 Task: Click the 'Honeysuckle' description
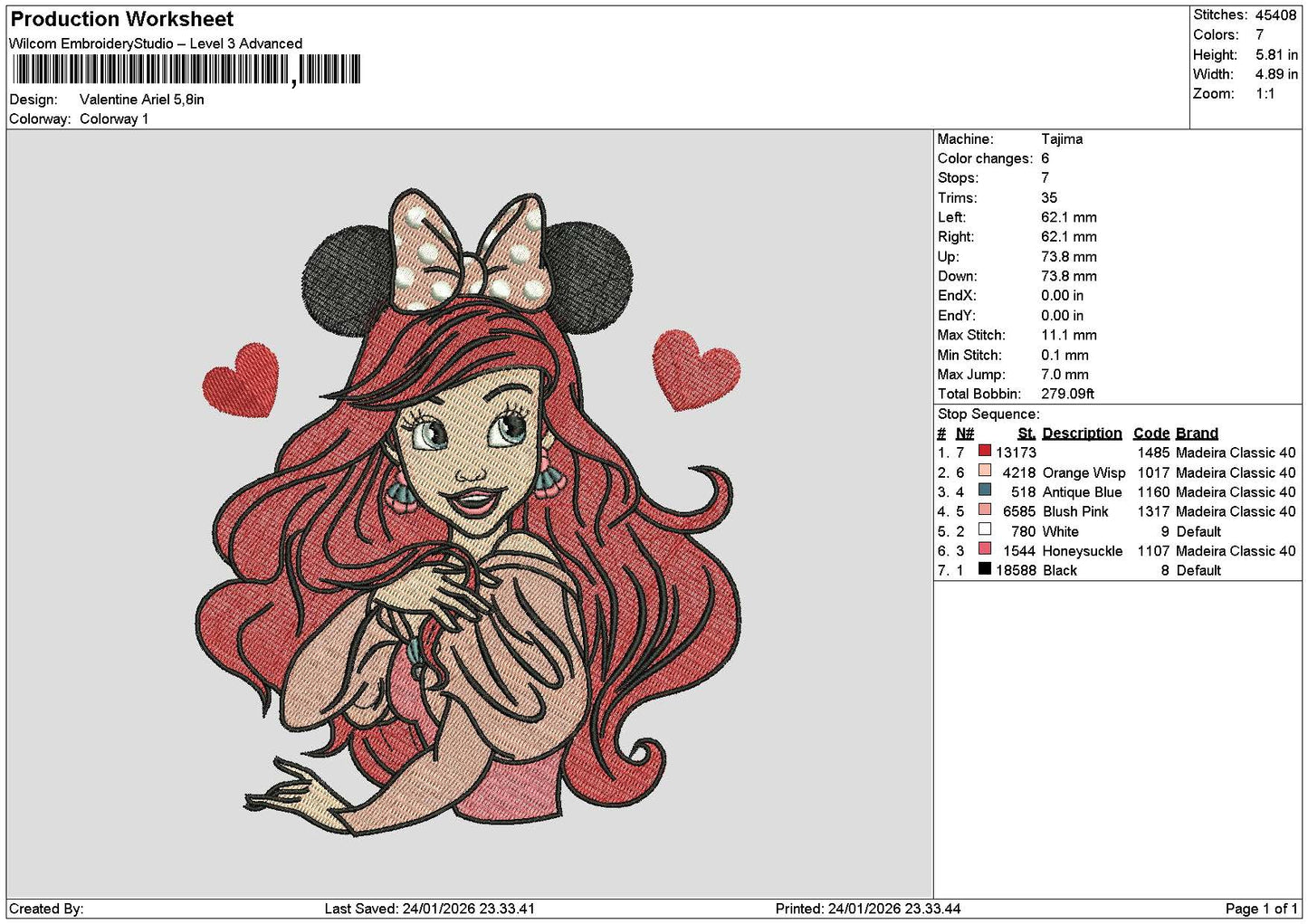(1082, 551)
